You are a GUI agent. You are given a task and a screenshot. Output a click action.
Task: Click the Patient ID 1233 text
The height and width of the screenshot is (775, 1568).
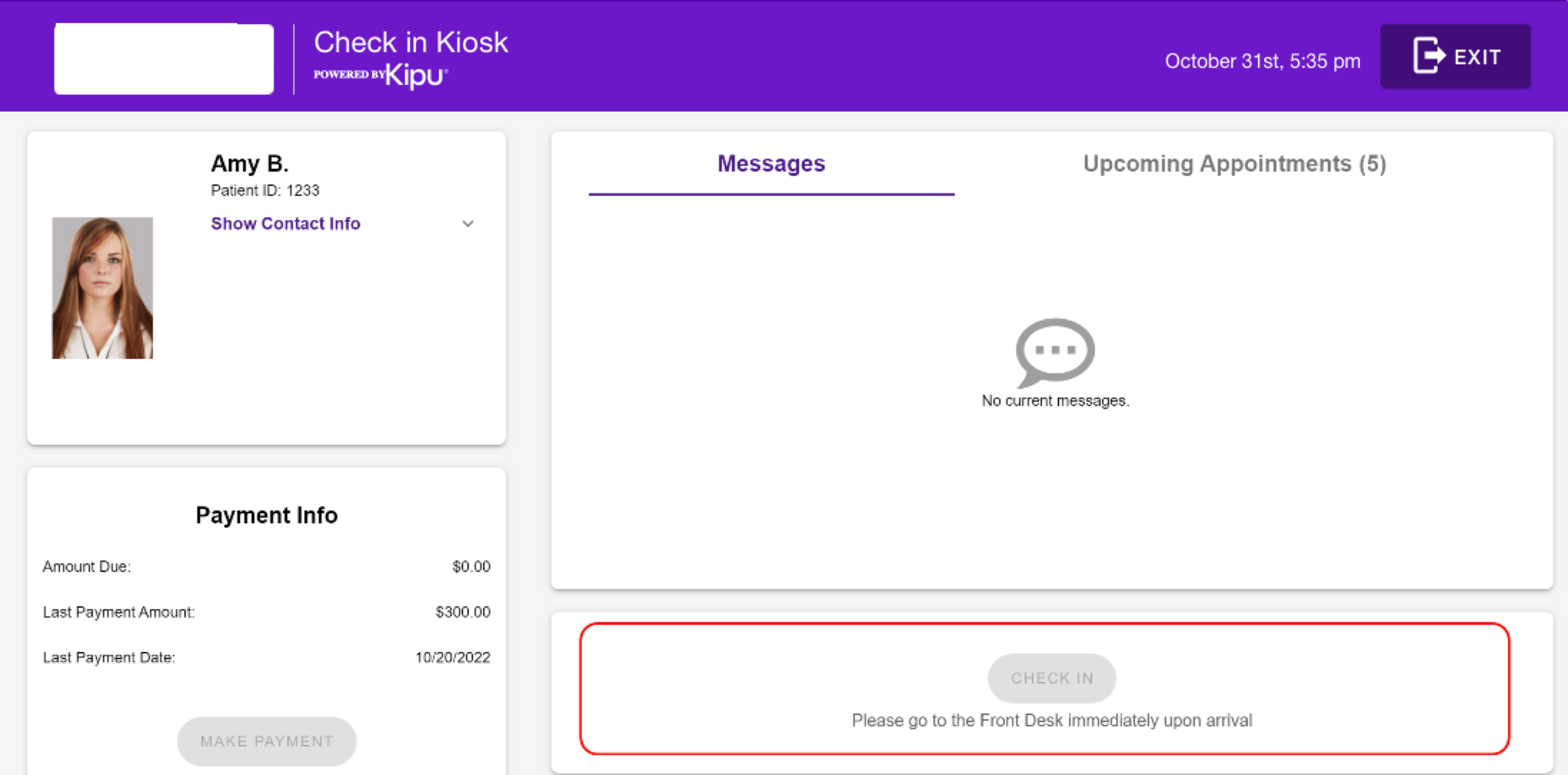tap(265, 191)
